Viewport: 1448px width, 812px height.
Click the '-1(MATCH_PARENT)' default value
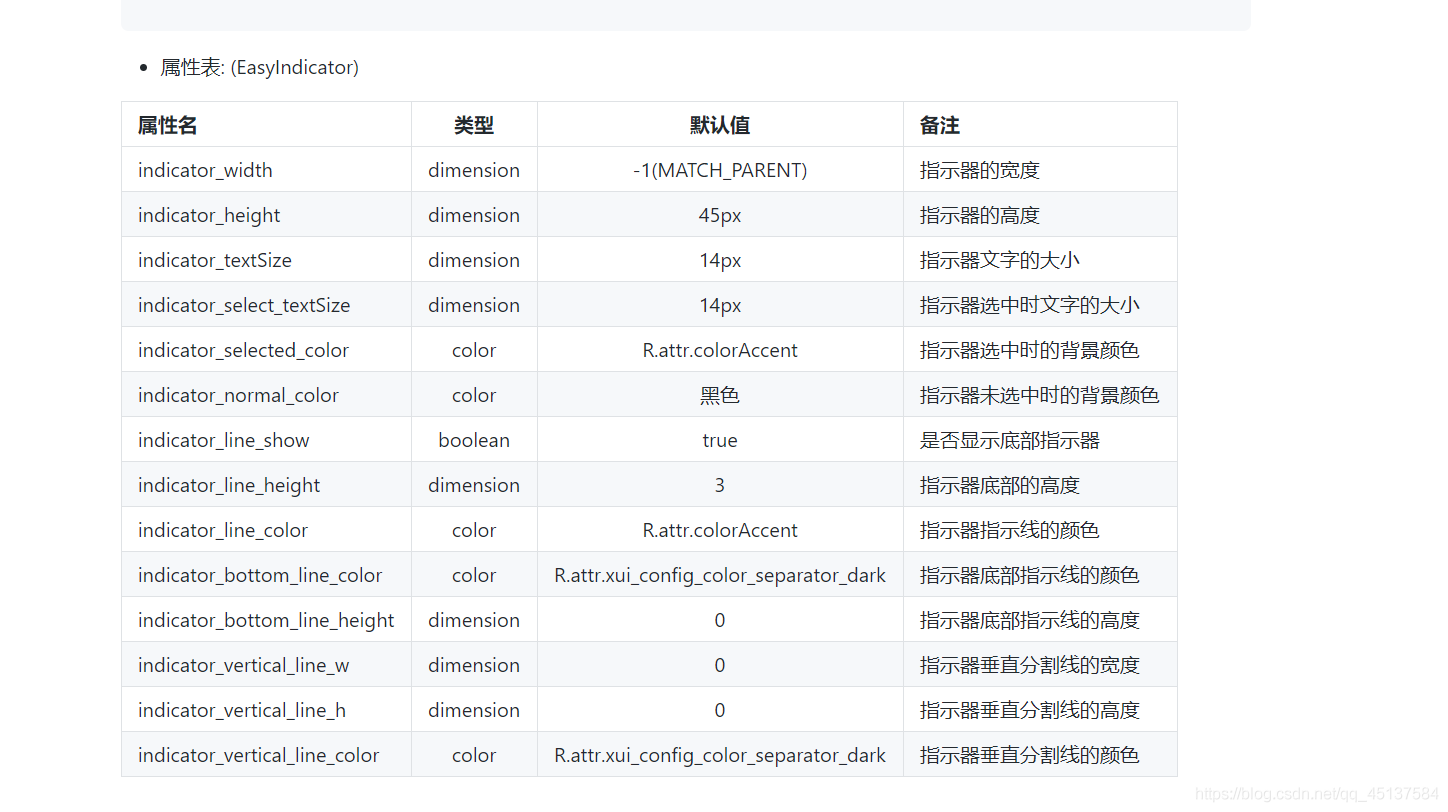coord(720,170)
